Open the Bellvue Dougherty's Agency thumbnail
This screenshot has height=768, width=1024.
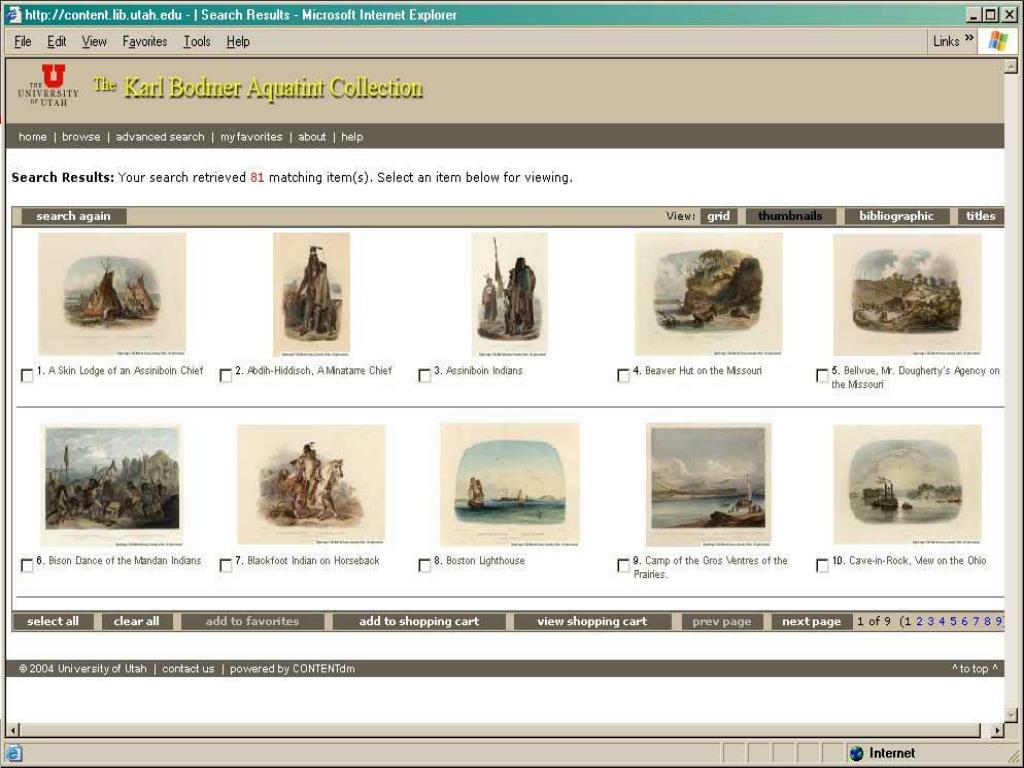[x=907, y=295]
